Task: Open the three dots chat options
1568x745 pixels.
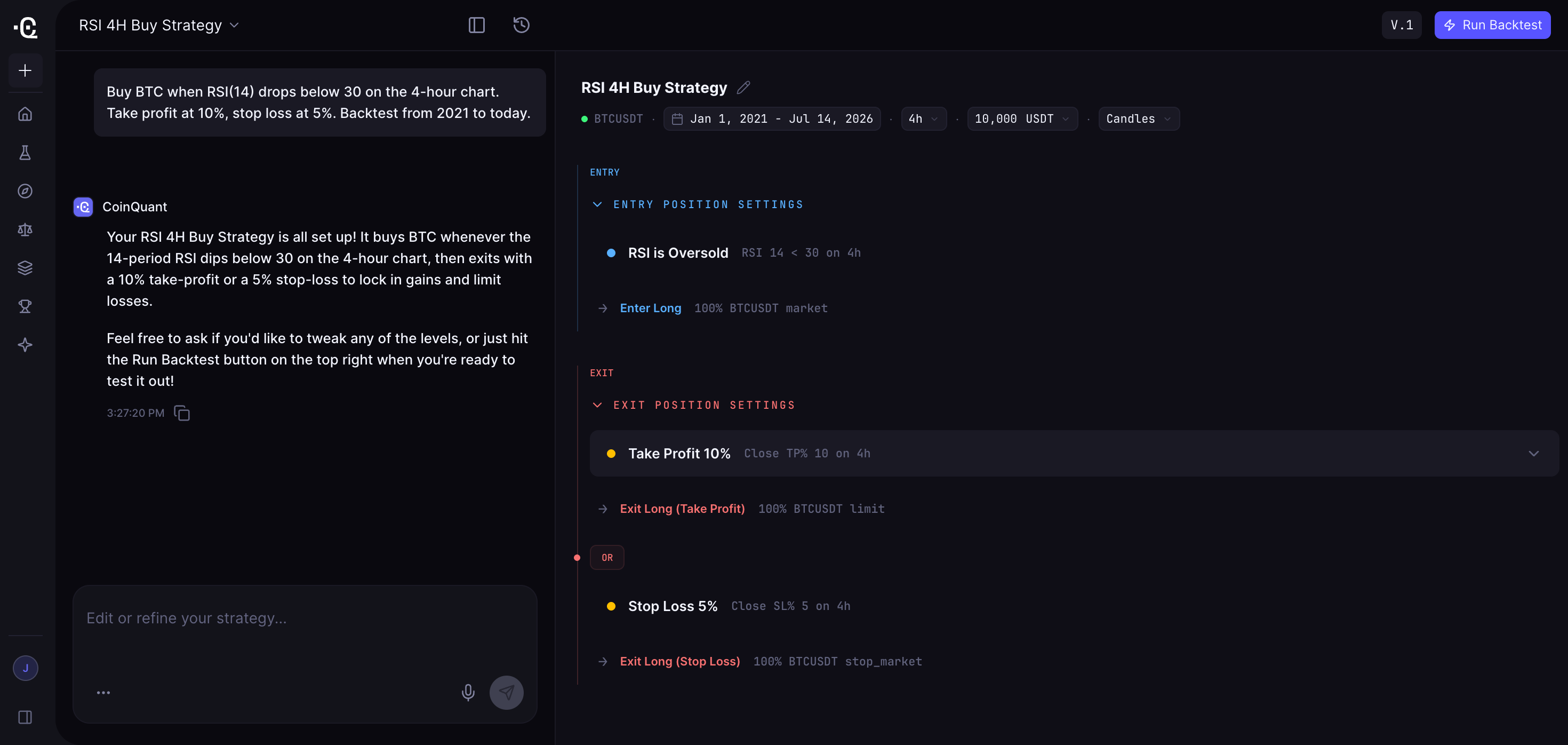Action: (x=103, y=692)
